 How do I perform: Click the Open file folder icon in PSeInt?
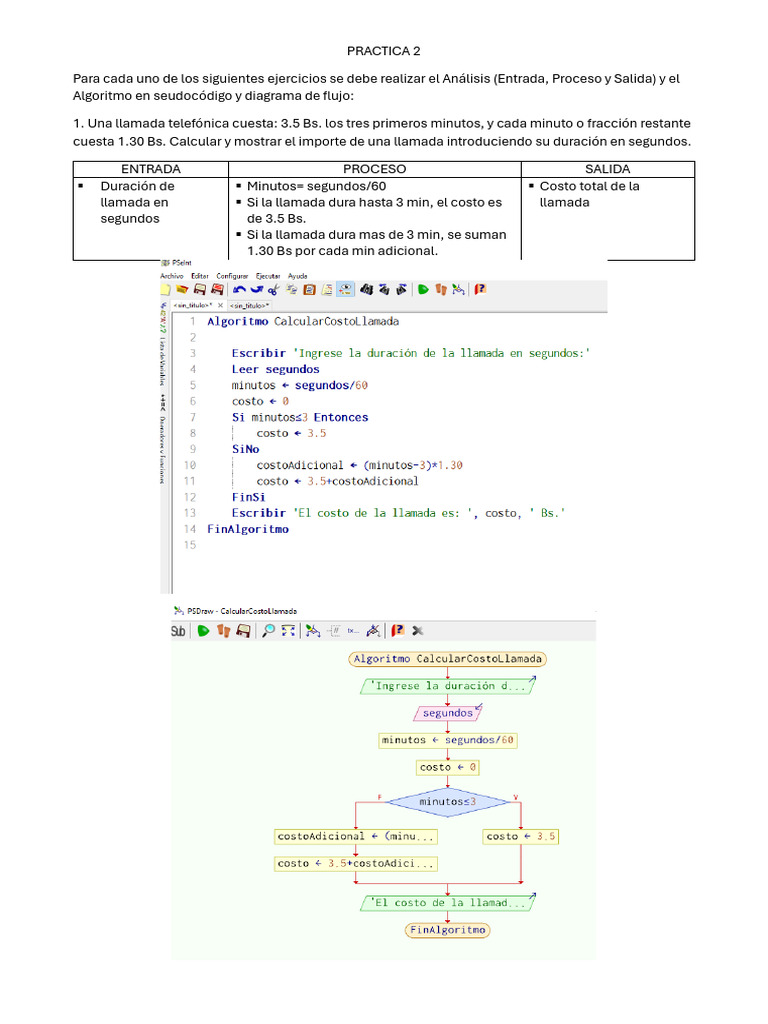coord(182,289)
